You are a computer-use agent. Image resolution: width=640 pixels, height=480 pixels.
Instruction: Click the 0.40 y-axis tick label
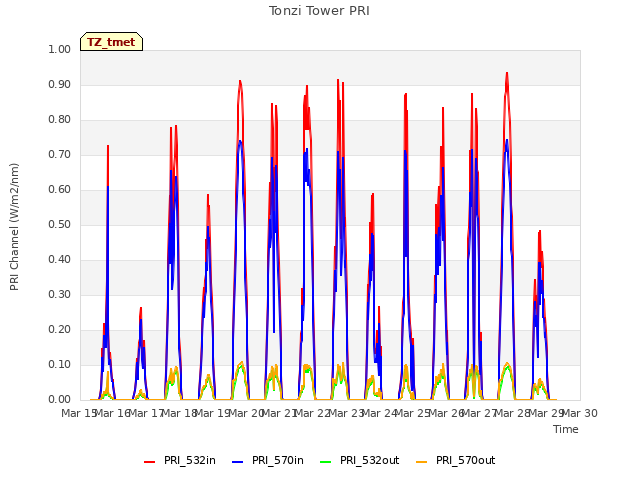60,260
